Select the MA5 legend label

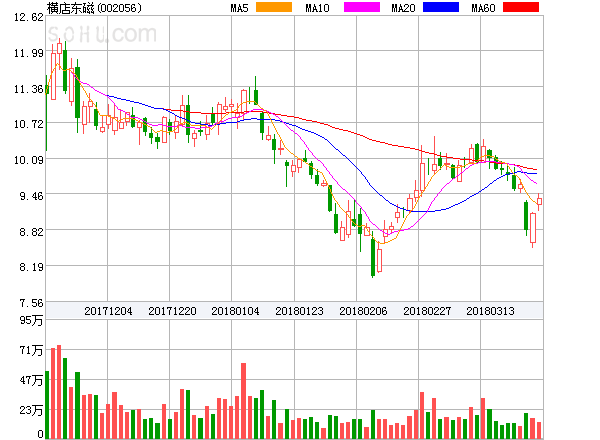(240, 8)
